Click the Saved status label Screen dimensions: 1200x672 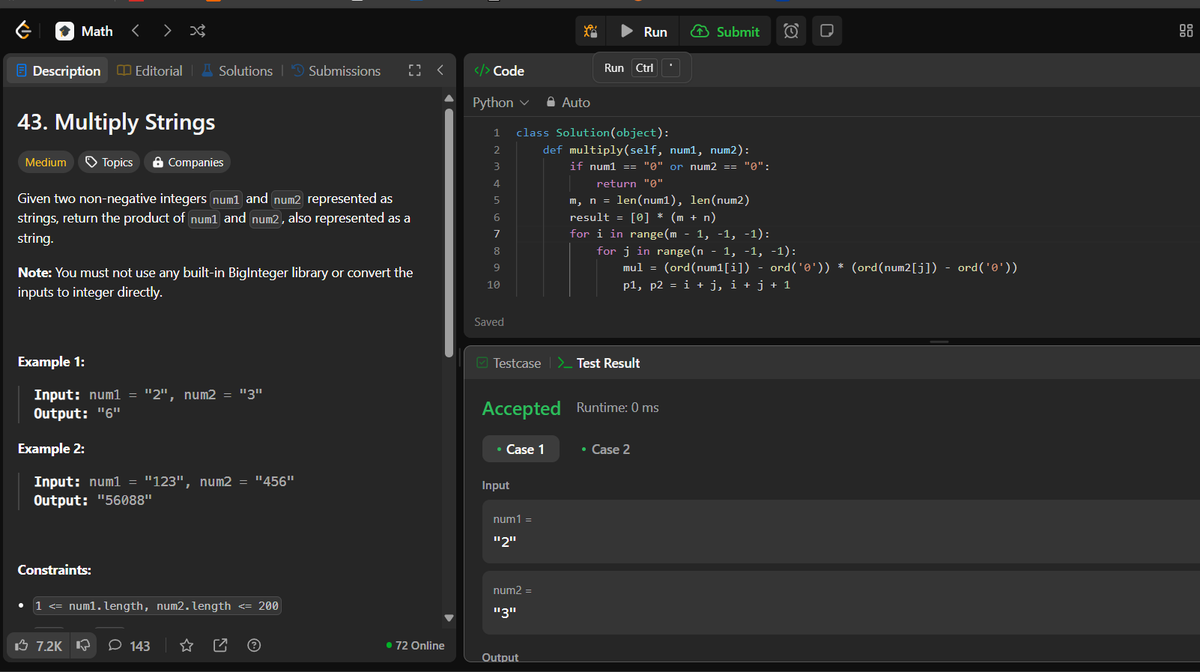(x=489, y=322)
